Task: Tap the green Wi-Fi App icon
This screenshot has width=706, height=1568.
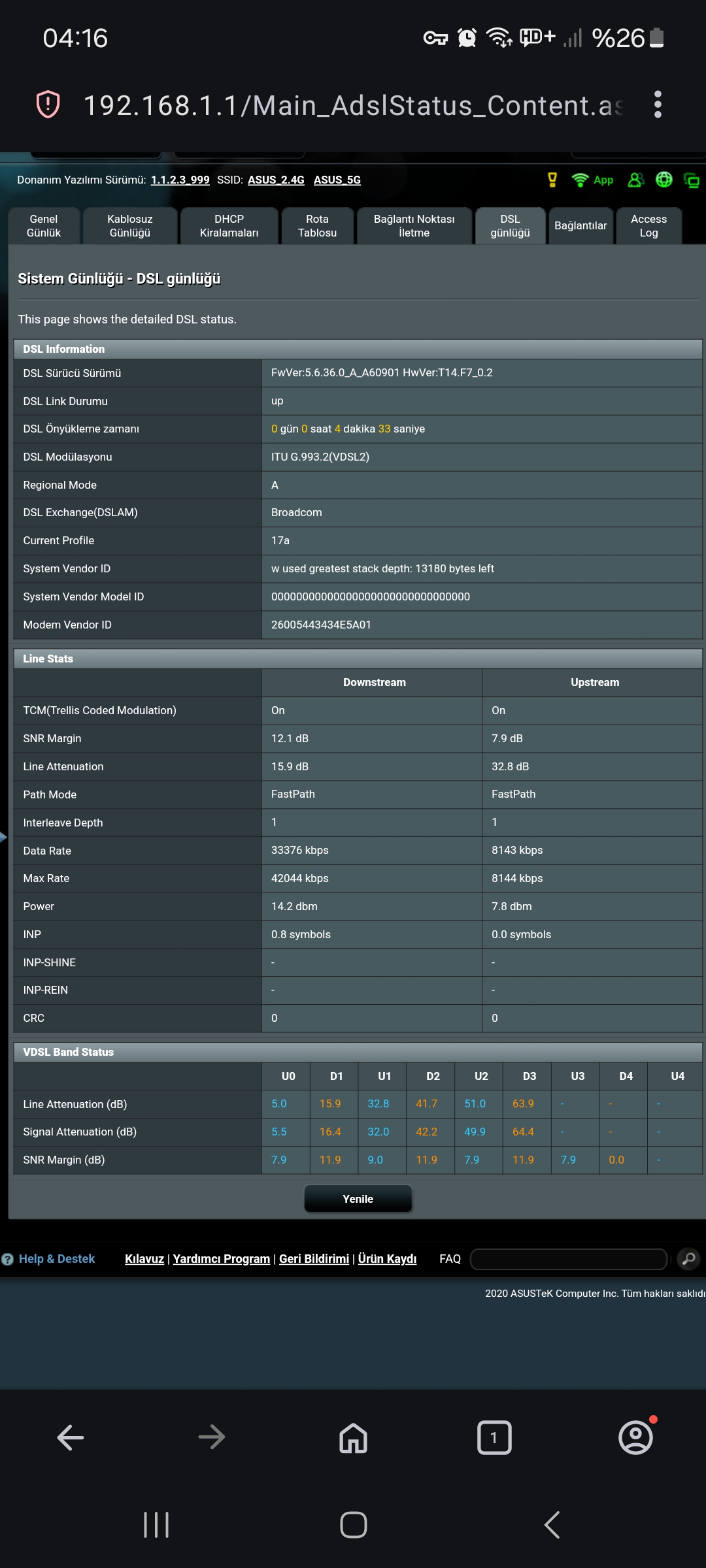Action: click(x=592, y=180)
